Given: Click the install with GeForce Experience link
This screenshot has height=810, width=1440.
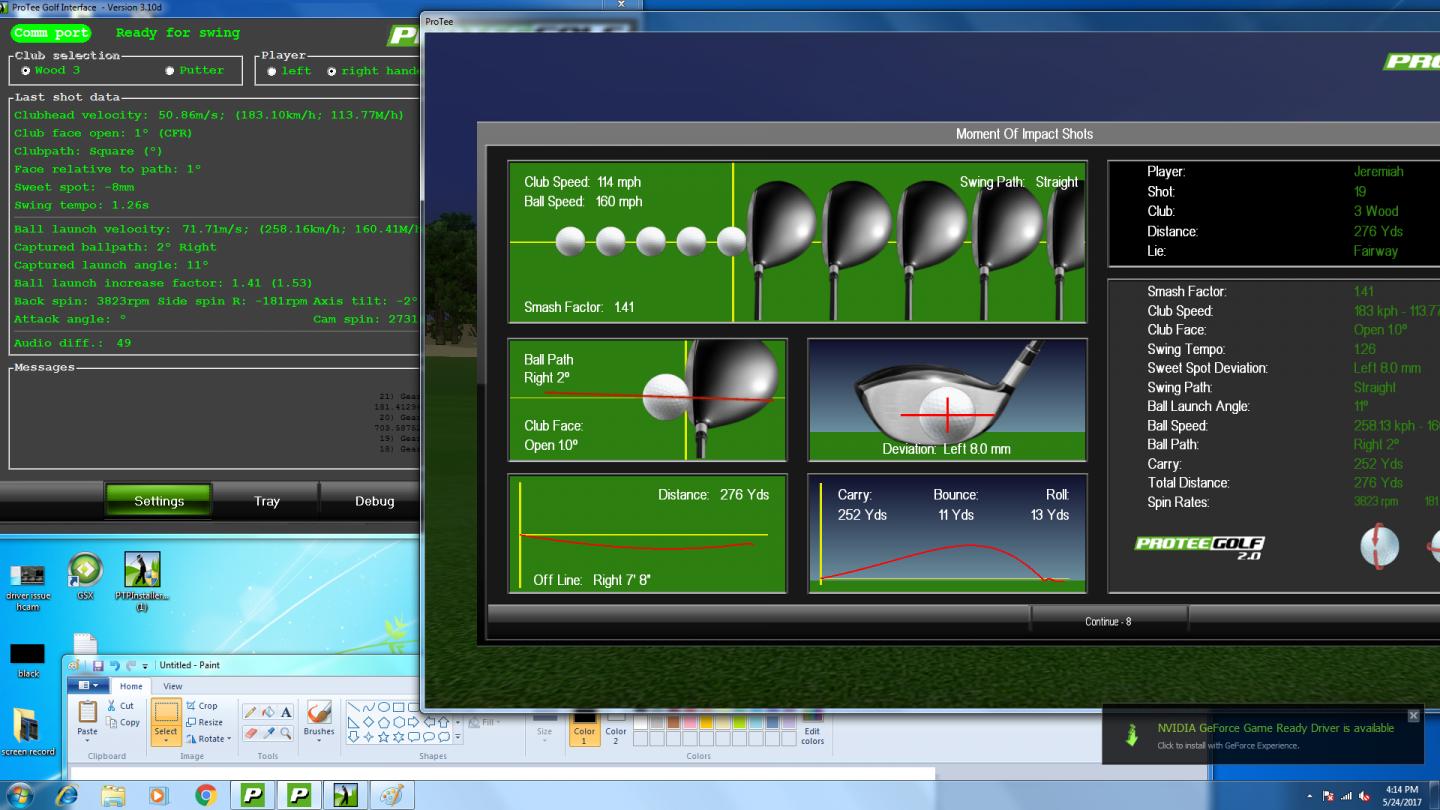Looking at the screenshot, I should pyautogui.click(x=1228, y=745).
